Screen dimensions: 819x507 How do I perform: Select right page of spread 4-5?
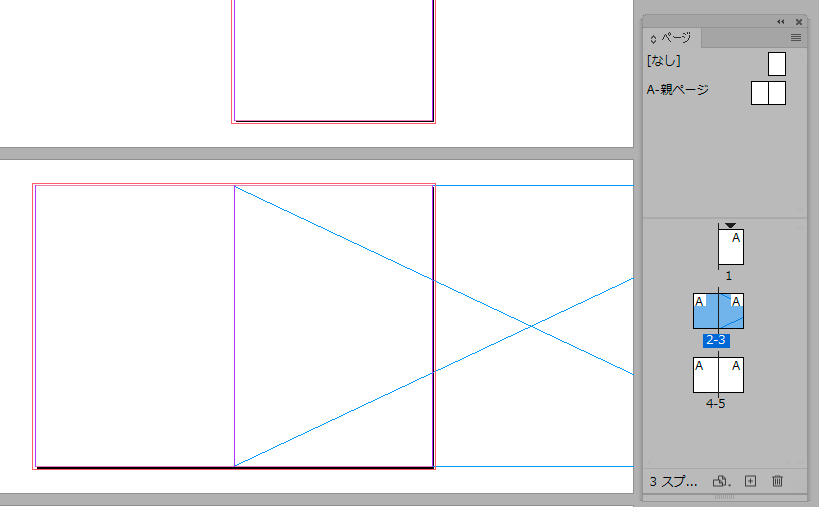(x=731, y=375)
